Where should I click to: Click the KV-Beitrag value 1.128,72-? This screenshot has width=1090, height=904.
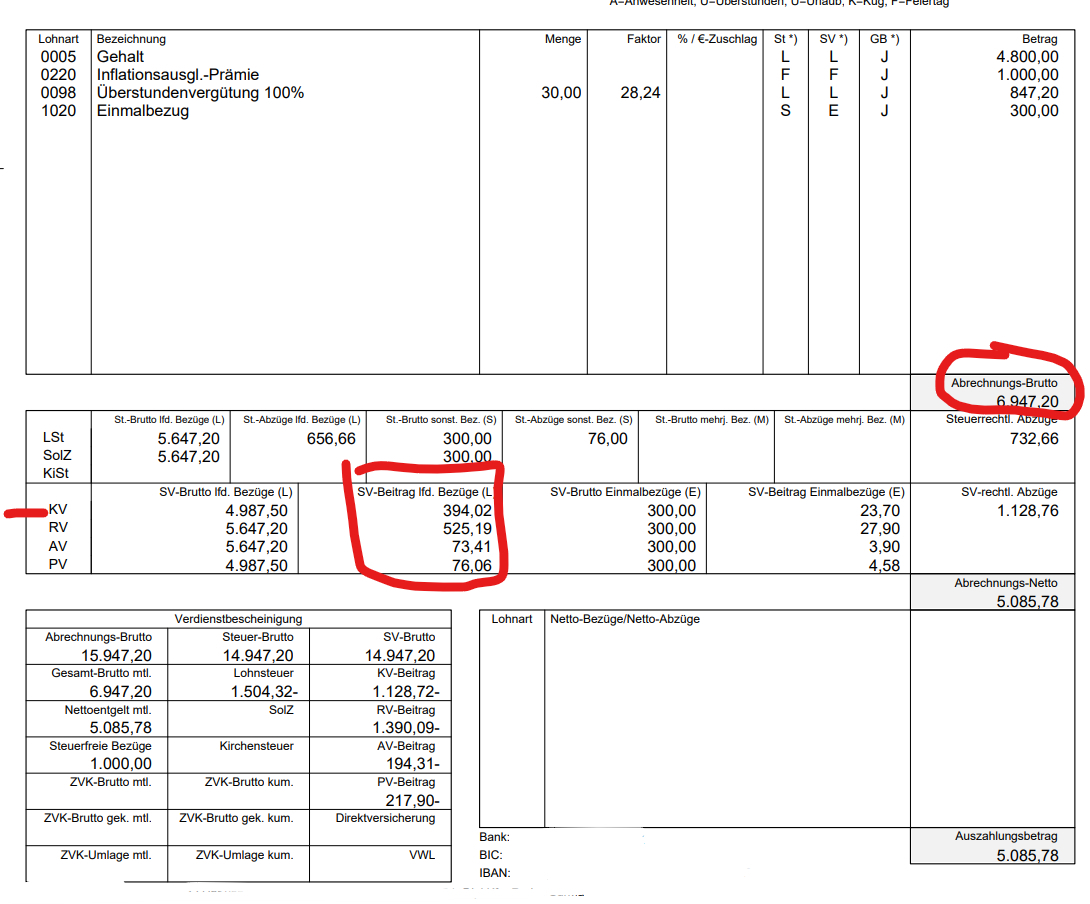point(406,692)
